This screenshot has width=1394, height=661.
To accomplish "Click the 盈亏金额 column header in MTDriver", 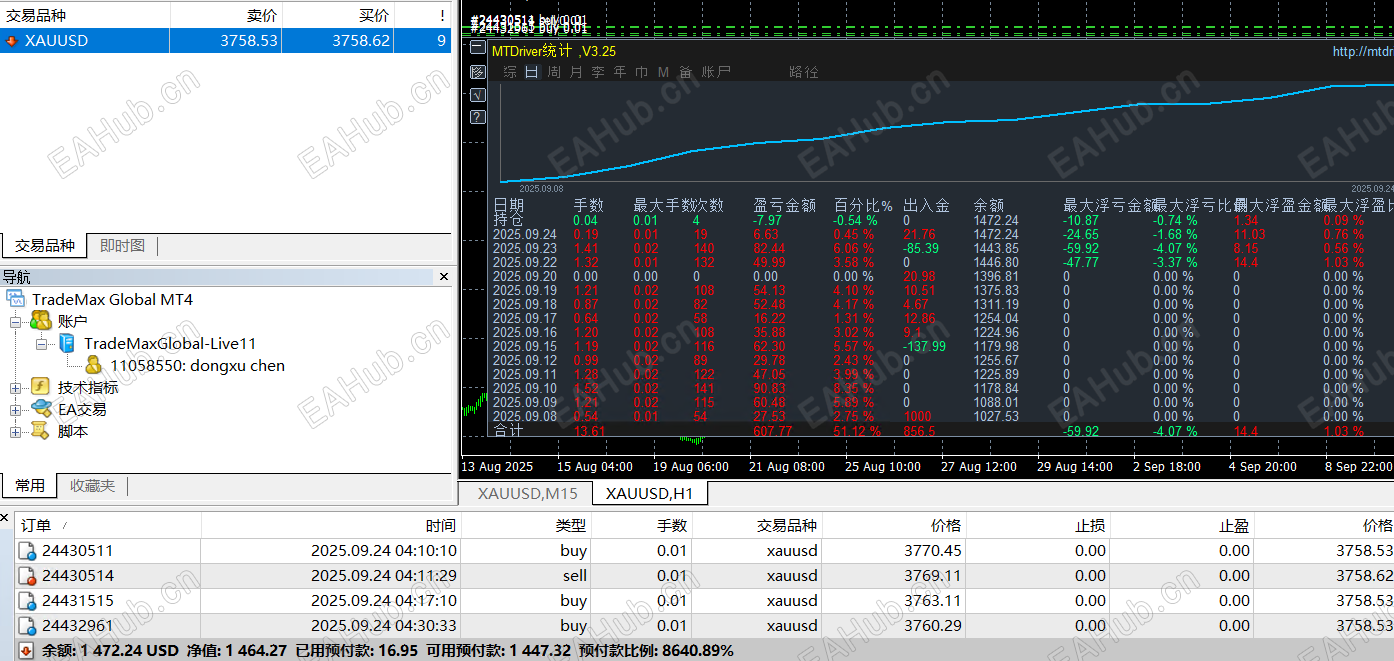I will tap(785, 205).
